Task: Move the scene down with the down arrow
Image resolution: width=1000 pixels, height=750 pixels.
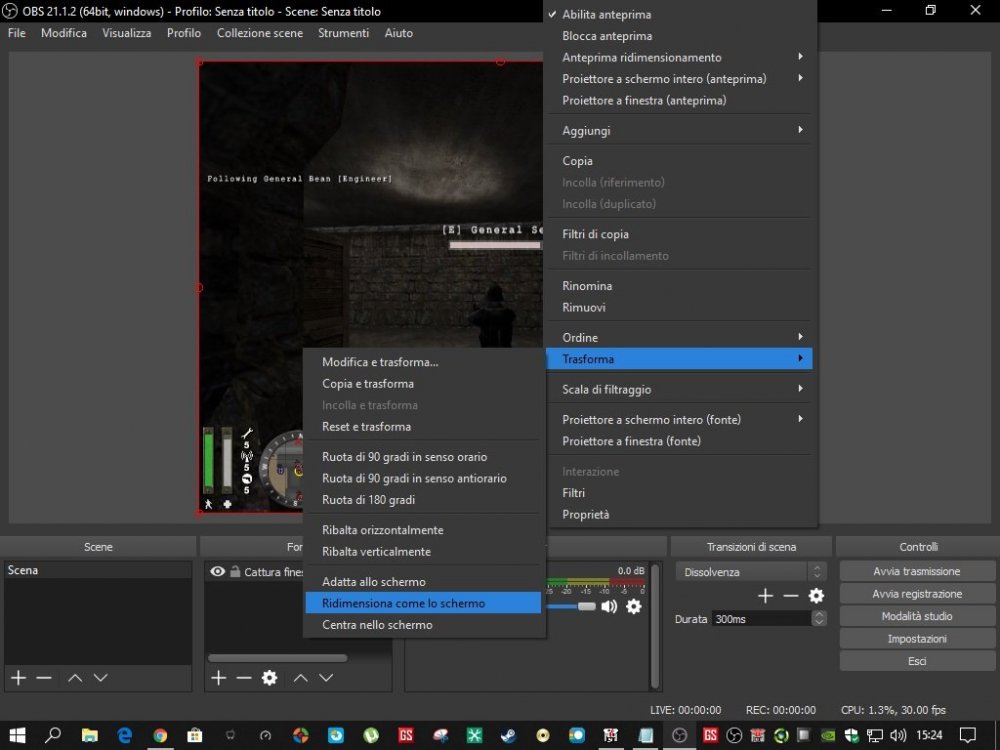Action: (100, 677)
